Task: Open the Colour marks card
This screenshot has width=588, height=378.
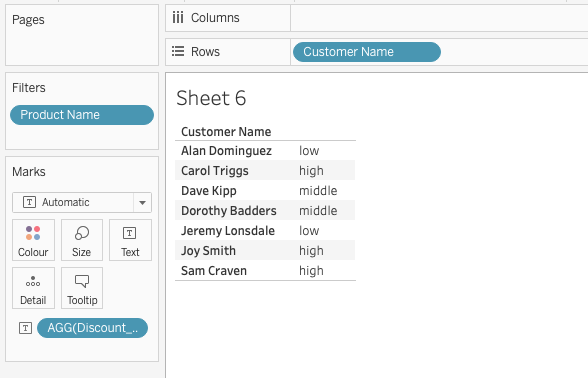Action: coord(33,240)
